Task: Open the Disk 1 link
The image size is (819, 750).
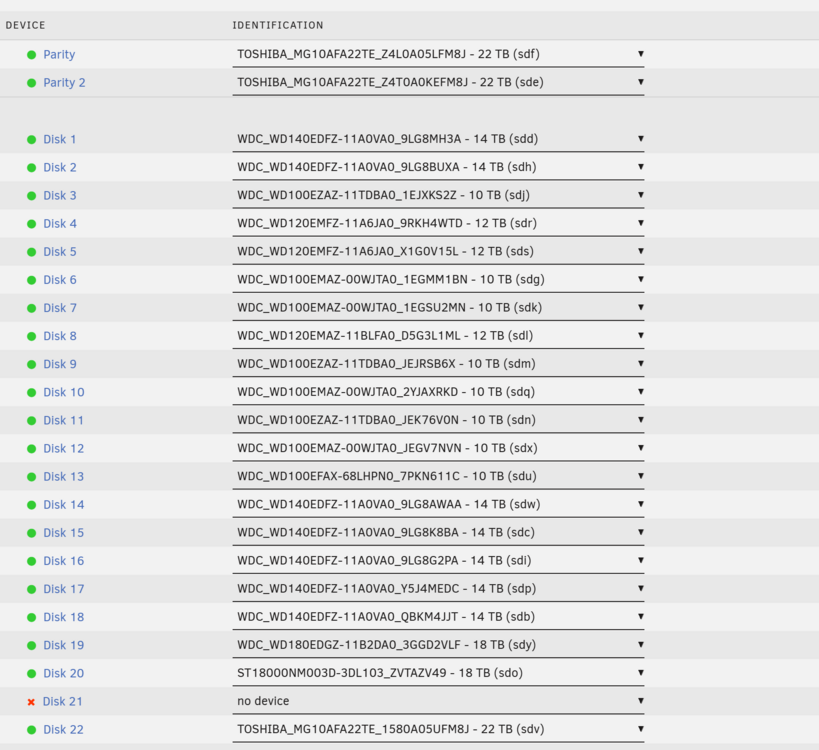Action: 60,139
